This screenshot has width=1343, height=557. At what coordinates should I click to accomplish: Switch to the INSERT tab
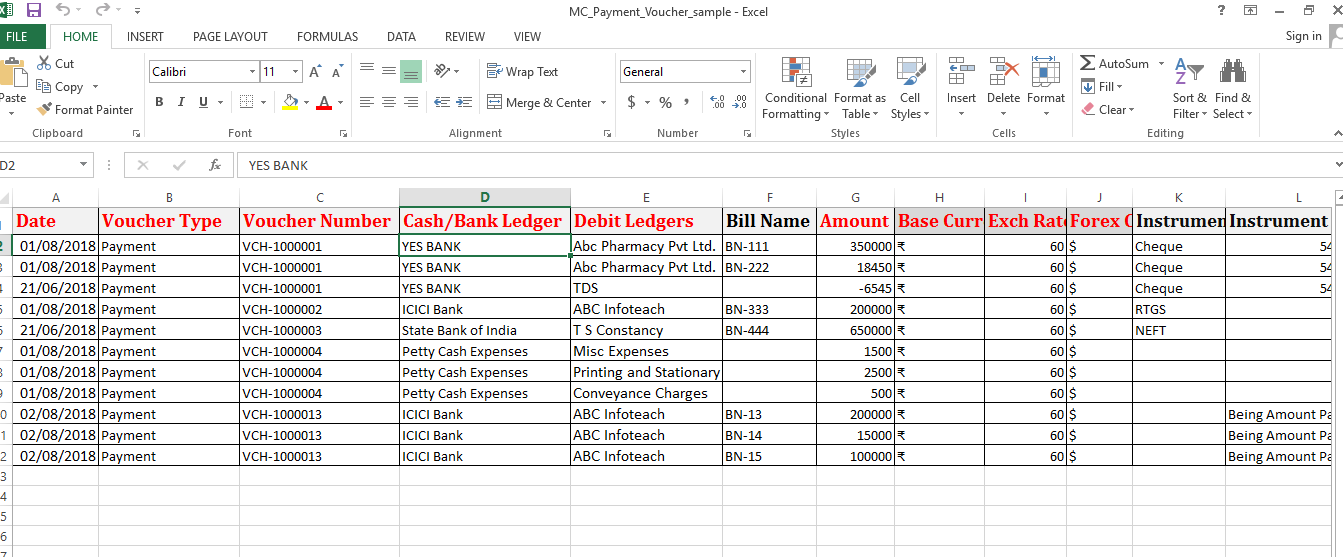(x=145, y=36)
